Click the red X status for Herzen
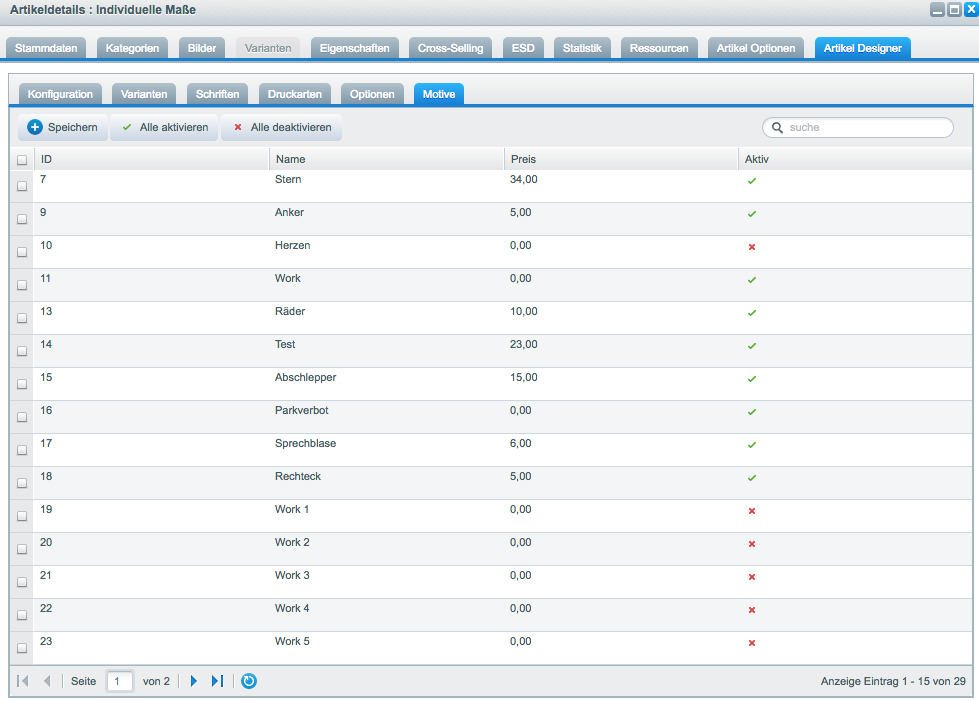The image size is (979, 701). (x=752, y=247)
